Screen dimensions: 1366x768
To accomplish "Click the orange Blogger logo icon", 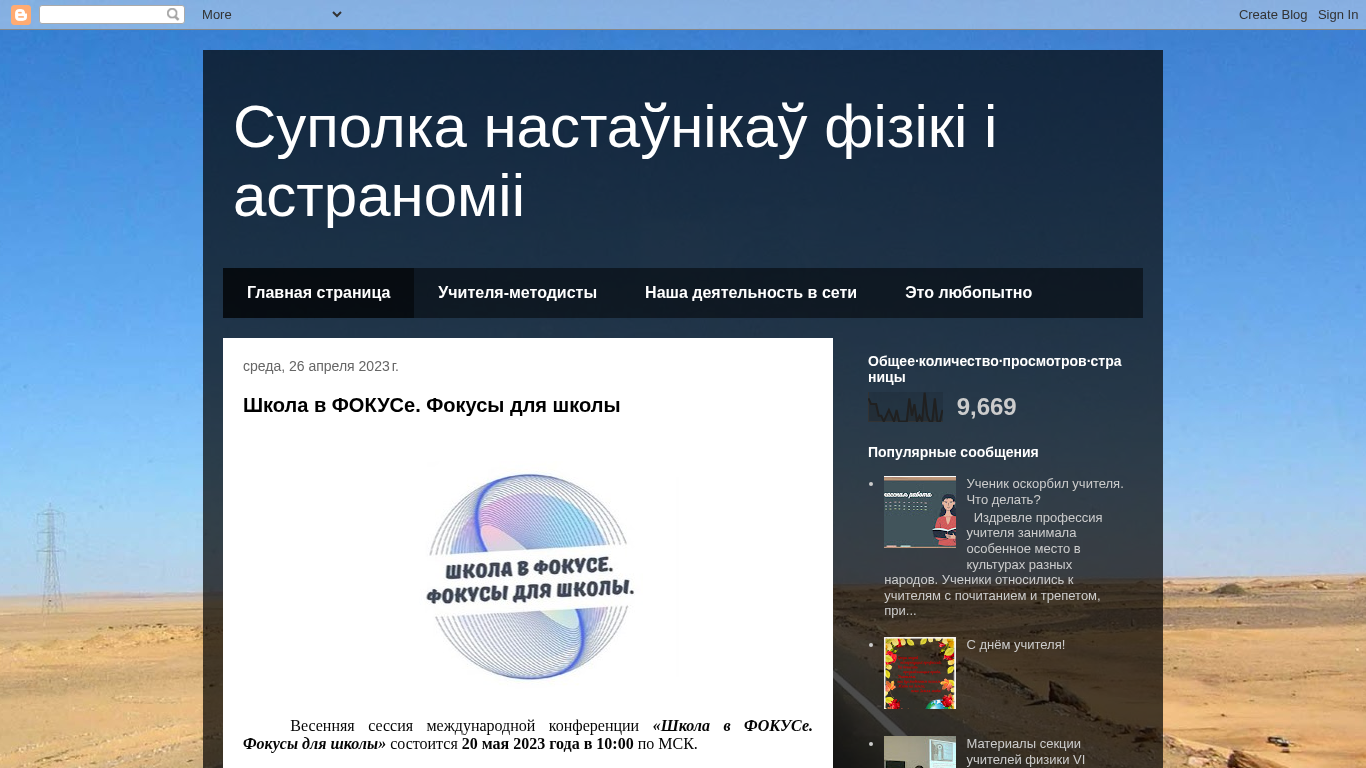I will click(x=21, y=15).
